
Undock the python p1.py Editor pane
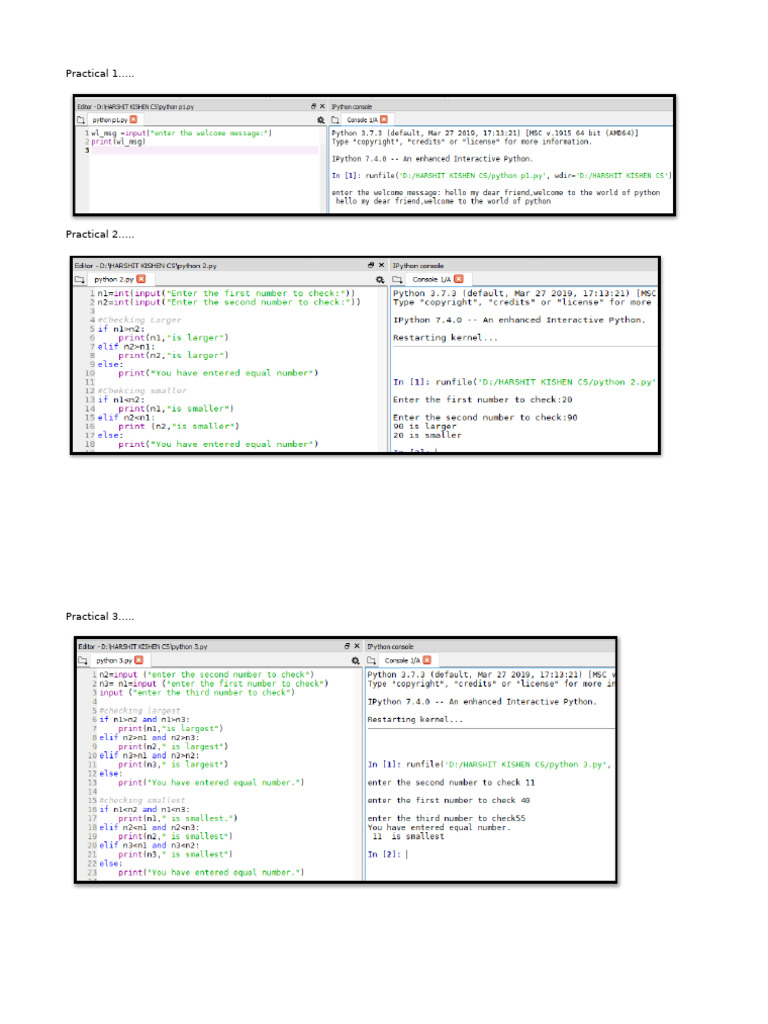313,106
